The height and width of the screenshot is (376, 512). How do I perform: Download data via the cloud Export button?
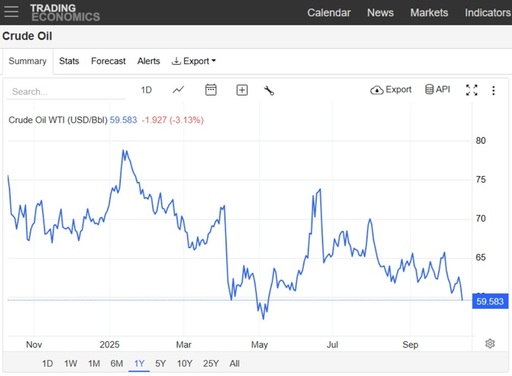tap(391, 90)
